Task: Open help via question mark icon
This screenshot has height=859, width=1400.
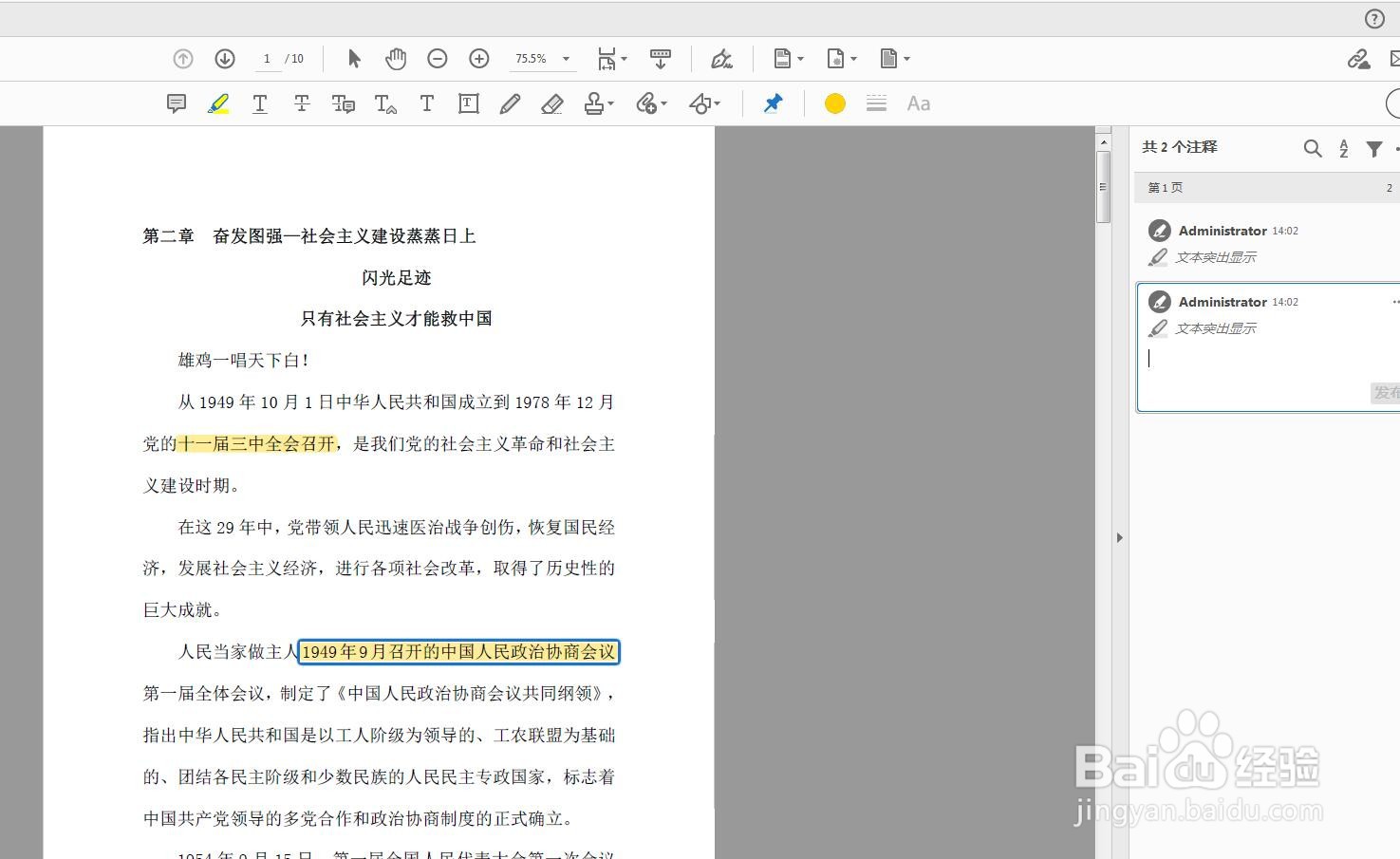Action: click(1374, 19)
